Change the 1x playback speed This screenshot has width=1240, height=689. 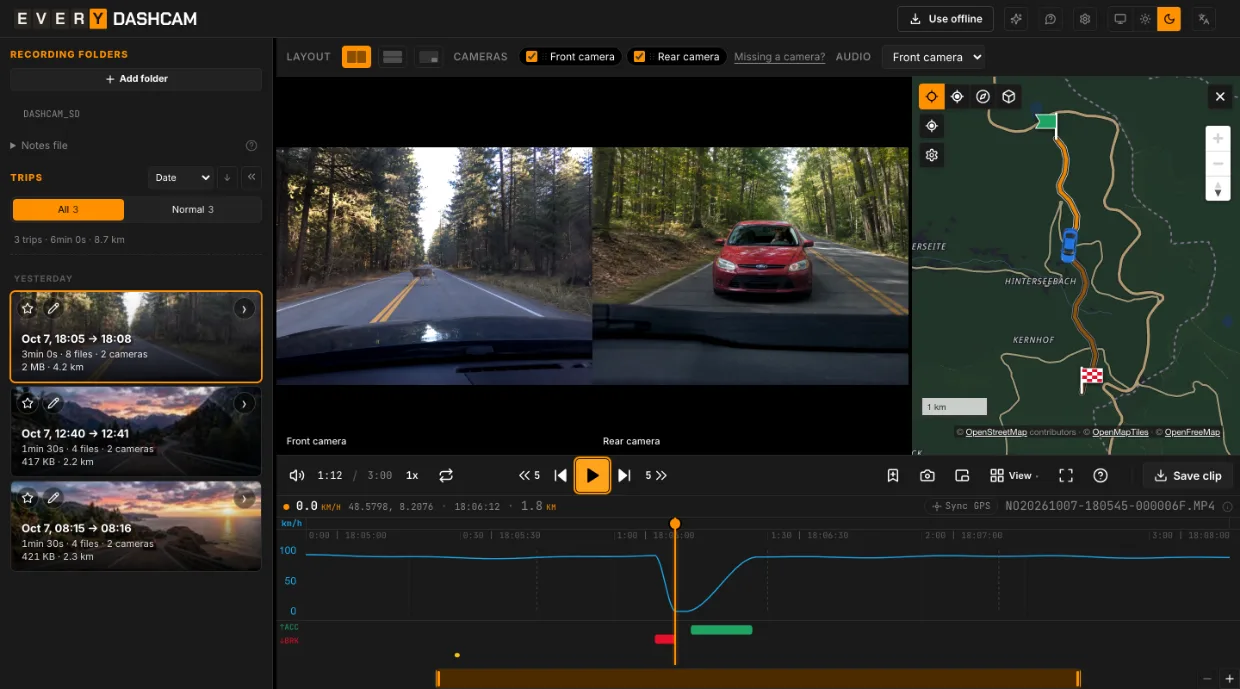412,476
